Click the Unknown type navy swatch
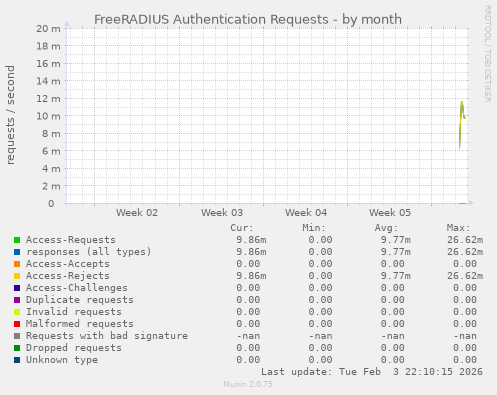This screenshot has width=497, height=395. point(17,360)
